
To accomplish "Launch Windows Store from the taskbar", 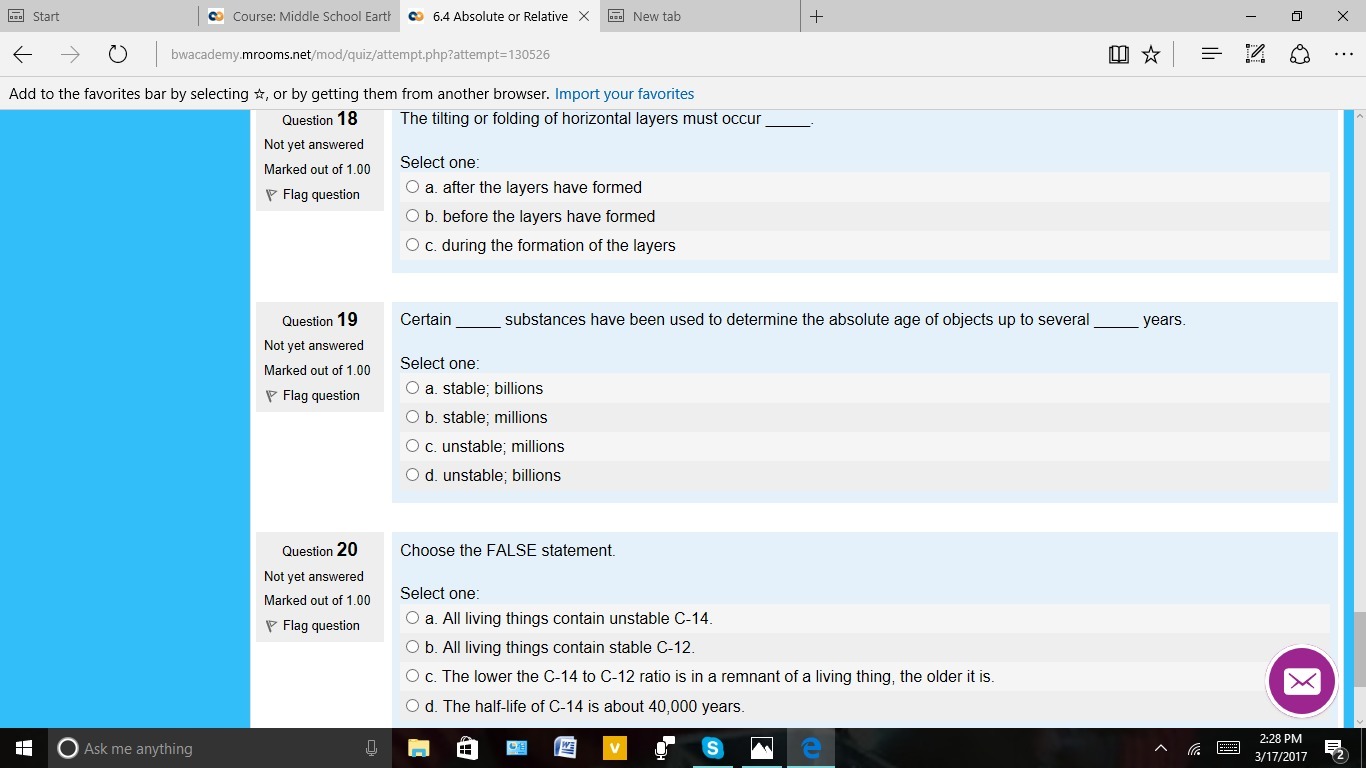I will click(467, 748).
